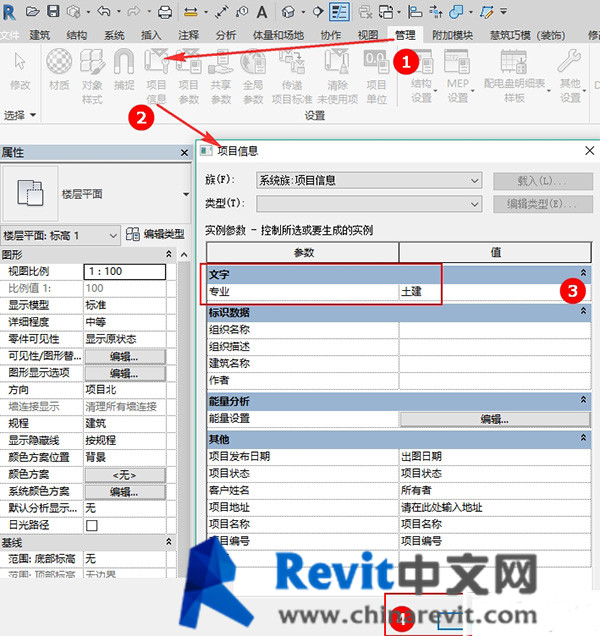Open the Materials (材质) tool

point(59,70)
